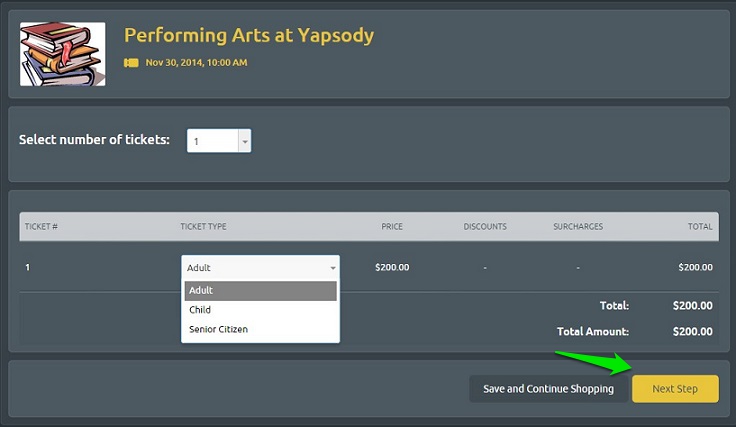Click the DISCOUNTS column header
The height and width of the screenshot is (427, 736).
pyautogui.click(x=485, y=226)
